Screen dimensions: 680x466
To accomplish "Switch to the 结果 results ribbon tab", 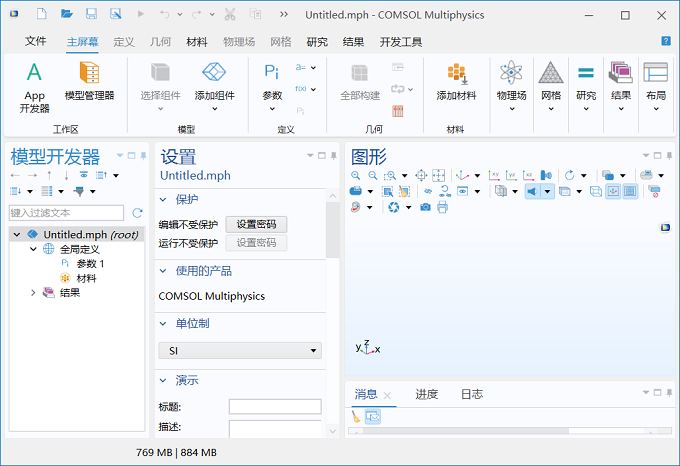I will [353, 42].
